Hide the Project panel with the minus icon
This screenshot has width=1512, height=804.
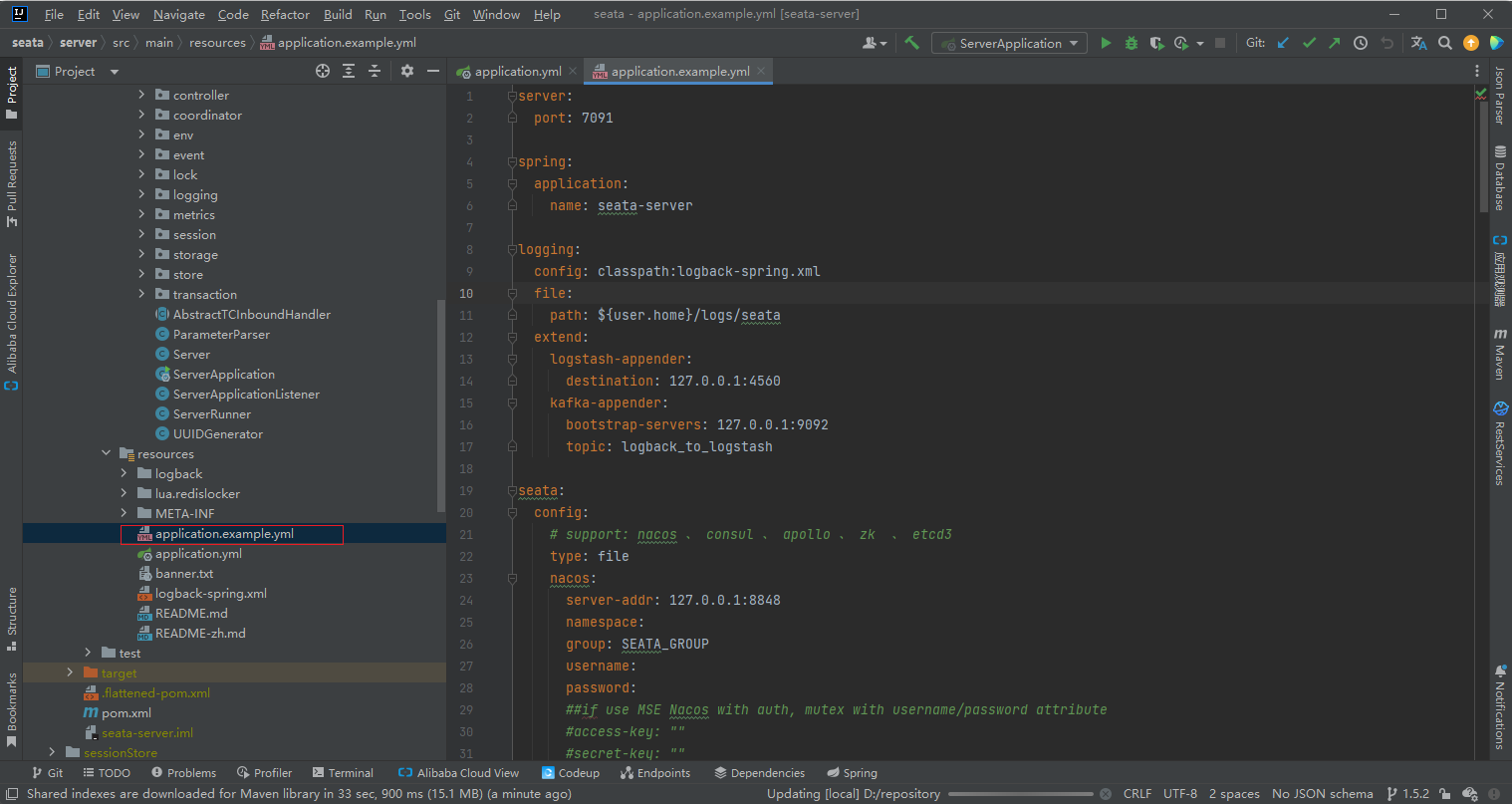pos(433,71)
